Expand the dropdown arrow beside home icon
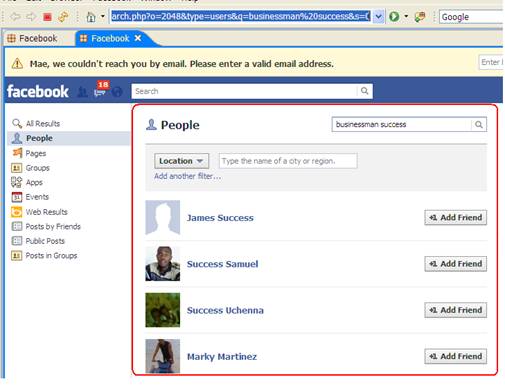505x386 pixels. 103,16
